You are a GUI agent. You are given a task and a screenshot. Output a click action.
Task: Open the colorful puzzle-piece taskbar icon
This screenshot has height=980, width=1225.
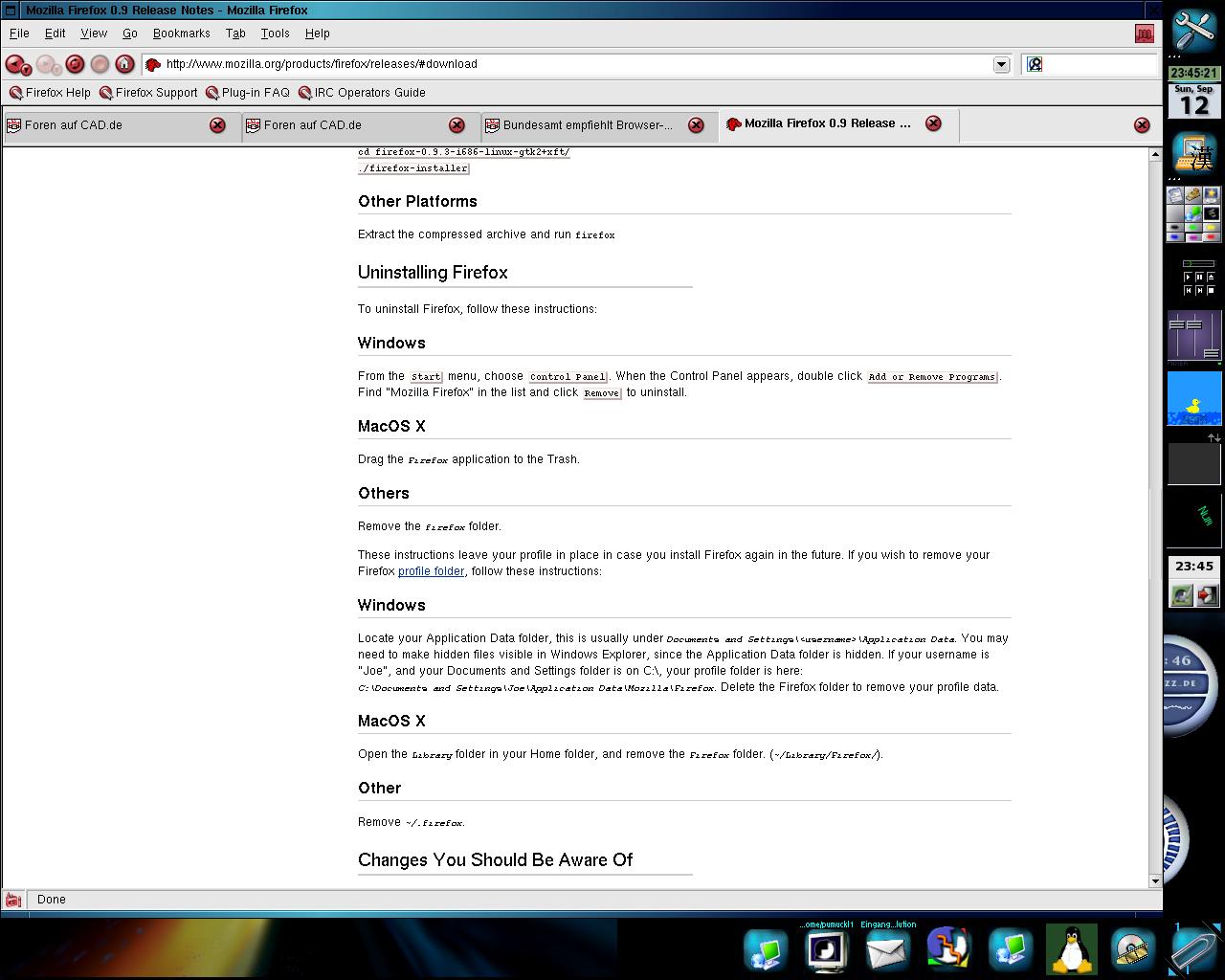pyautogui.click(x=947, y=949)
